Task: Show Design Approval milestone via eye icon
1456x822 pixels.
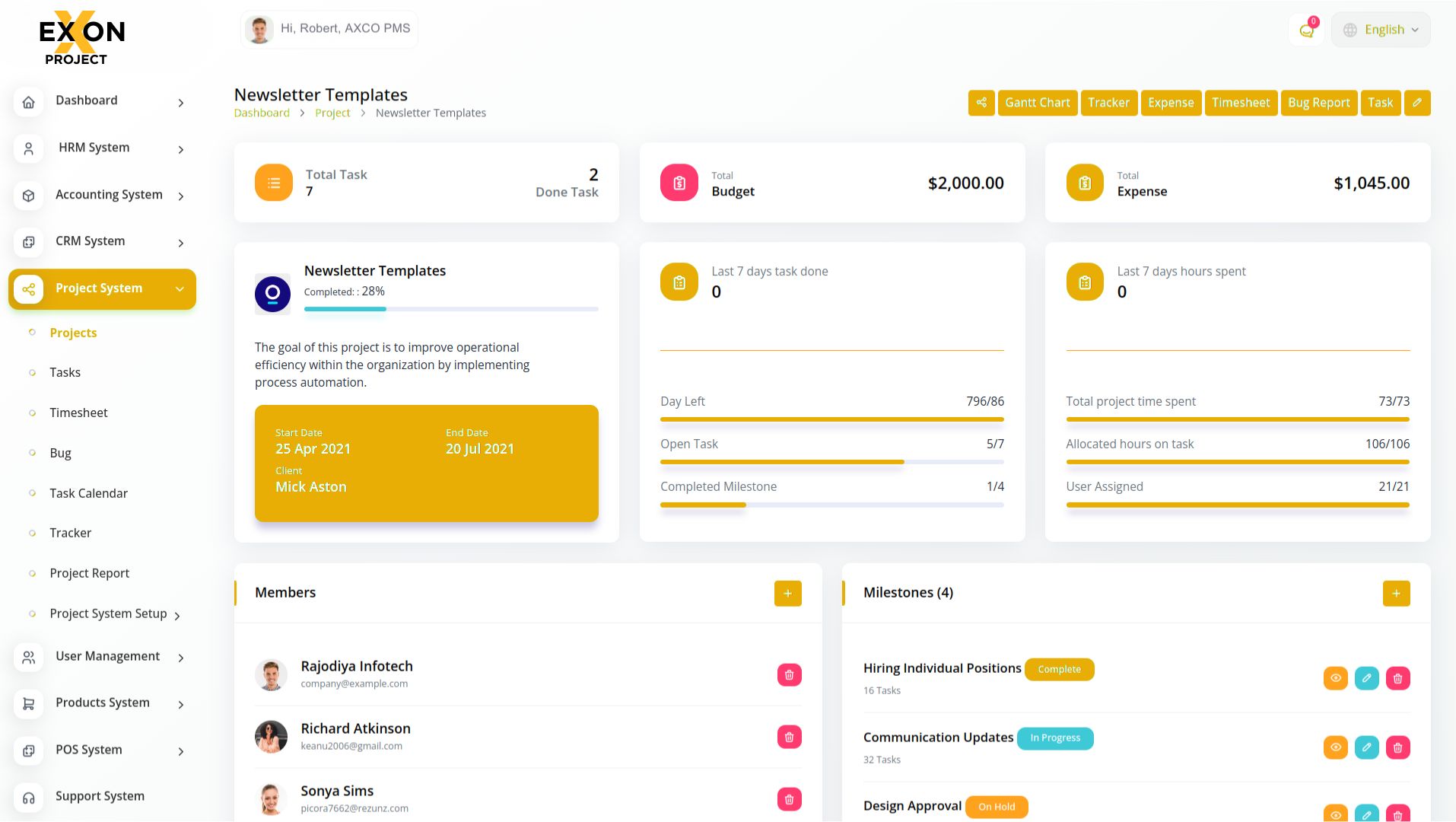Action: tap(1335, 814)
